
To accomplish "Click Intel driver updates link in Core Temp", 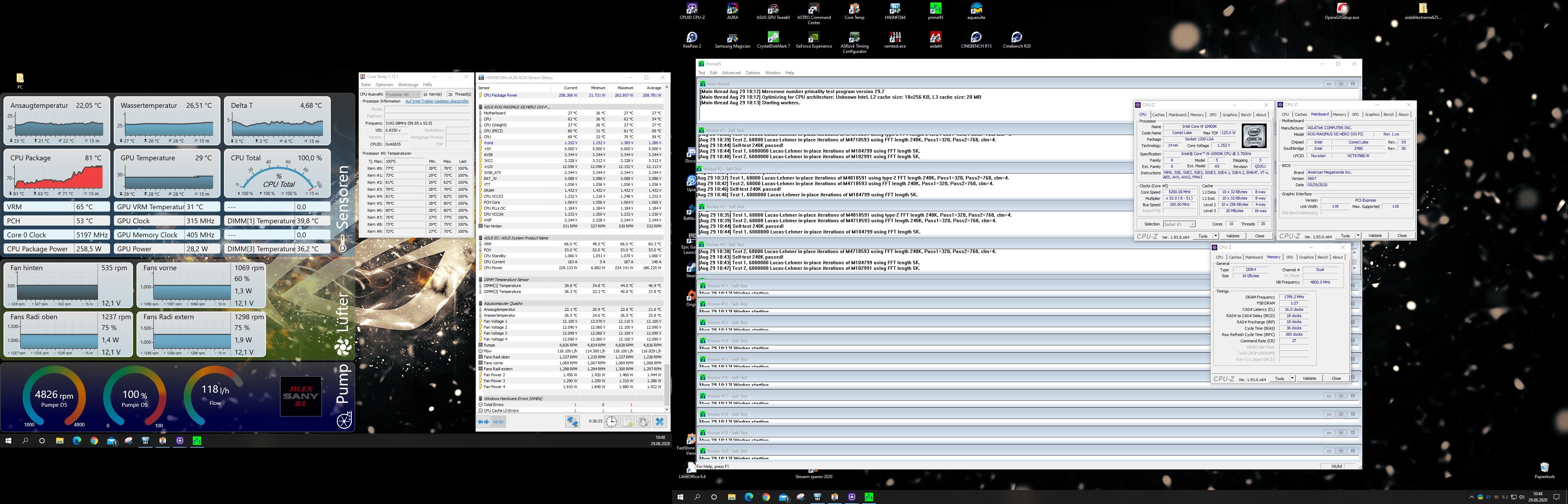I will click(x=437, y=101).
